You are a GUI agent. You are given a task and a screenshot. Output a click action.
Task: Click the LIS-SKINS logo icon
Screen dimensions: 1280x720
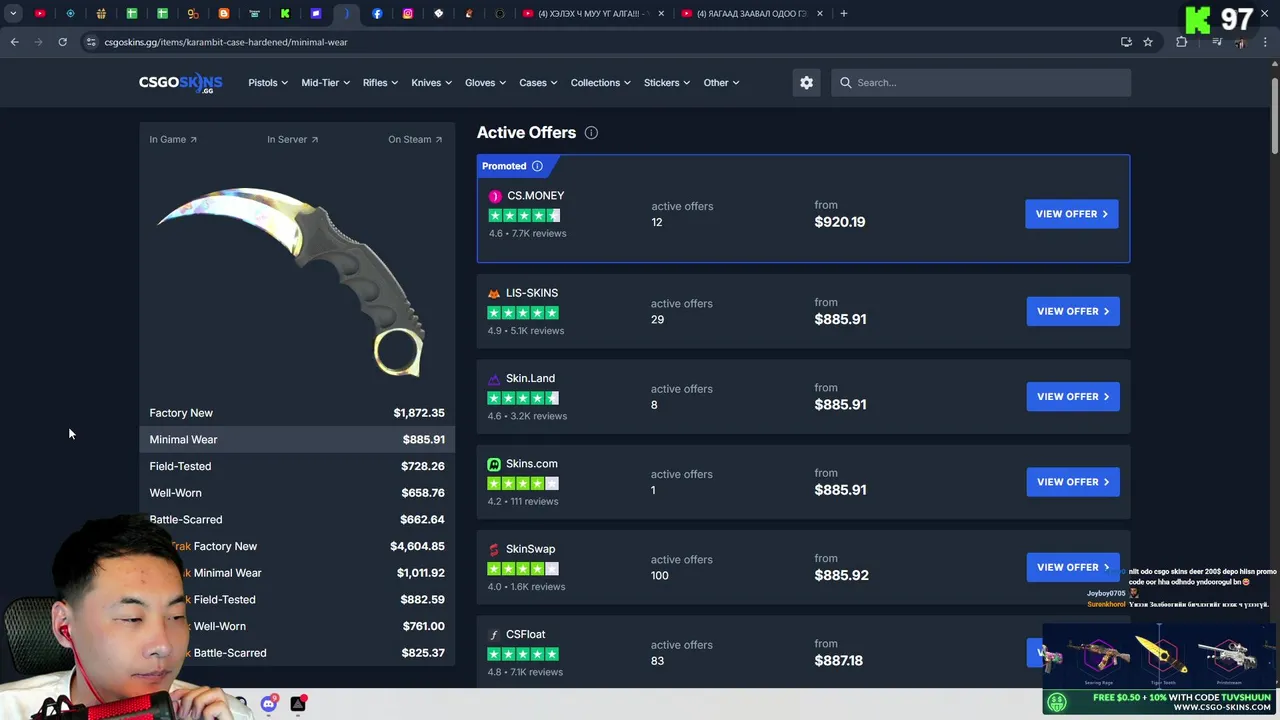(x=494, y=293)
